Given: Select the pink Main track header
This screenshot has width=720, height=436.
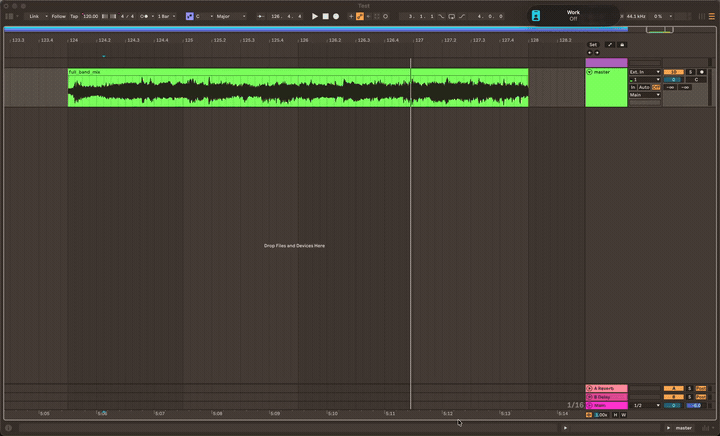Looking at the screenshot, I should pos(606,405).
